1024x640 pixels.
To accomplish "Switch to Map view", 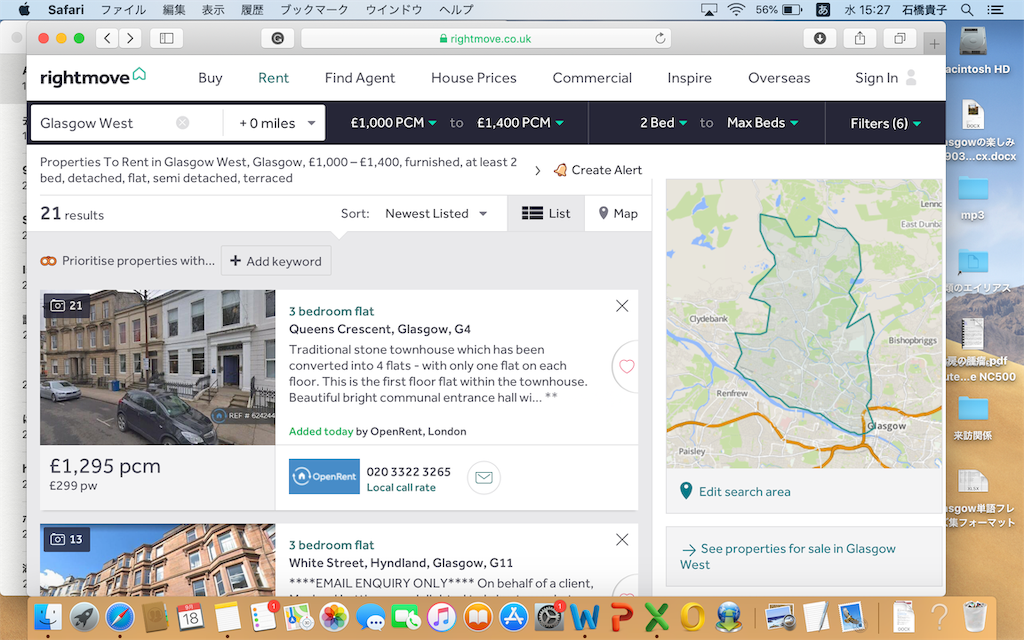I will [618, 214].
